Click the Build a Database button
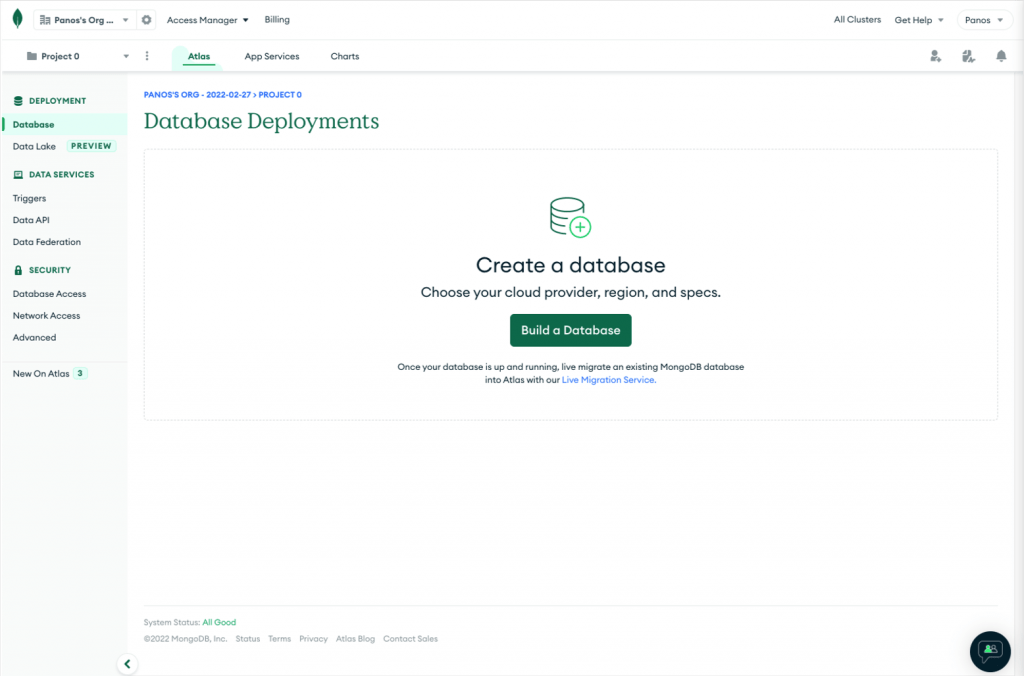The height and width of the screenshot is (676, 1024). pyautogui.click(x=571, y=330)
